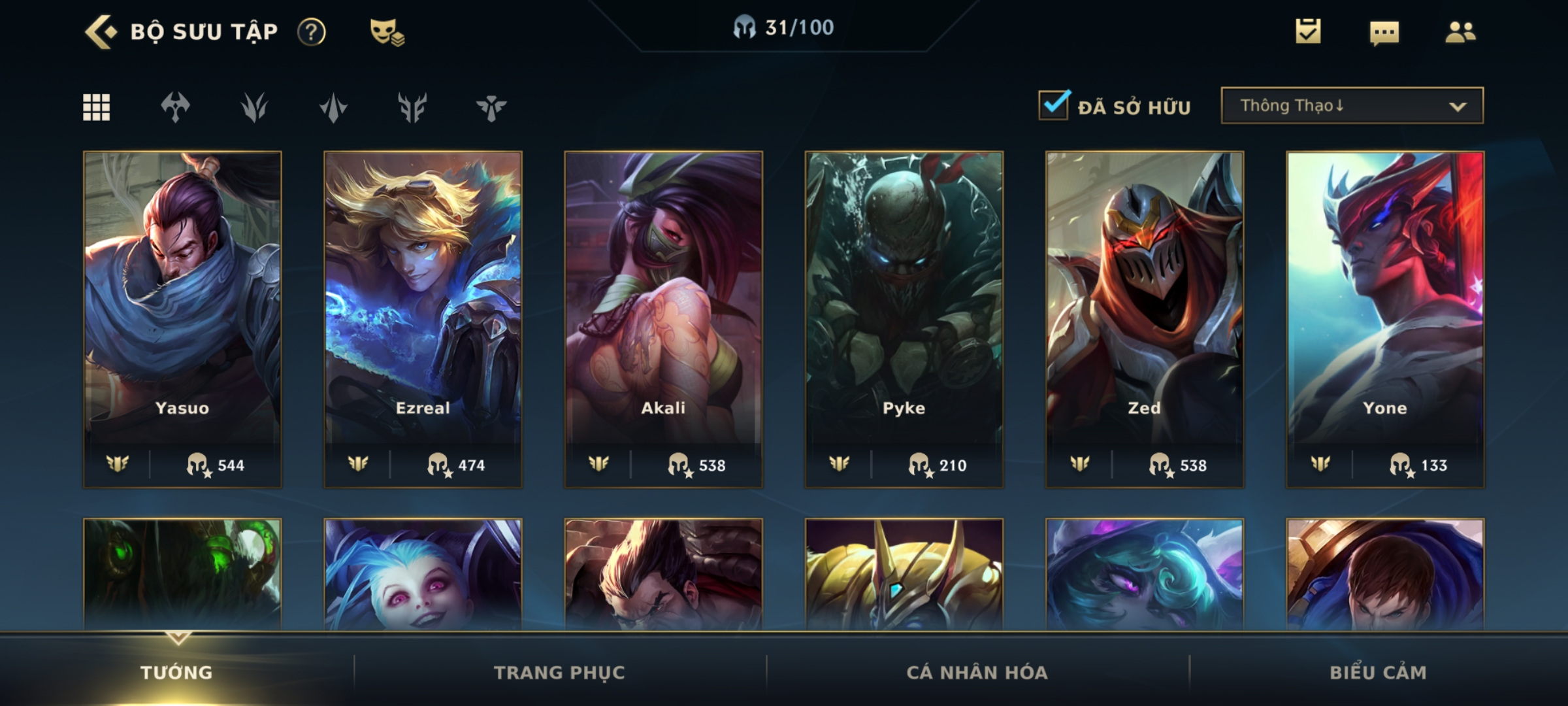The height and width of the screenshot is (706, 1568).
Task: Open the missions checklist icon
Action: [1308, 31]
